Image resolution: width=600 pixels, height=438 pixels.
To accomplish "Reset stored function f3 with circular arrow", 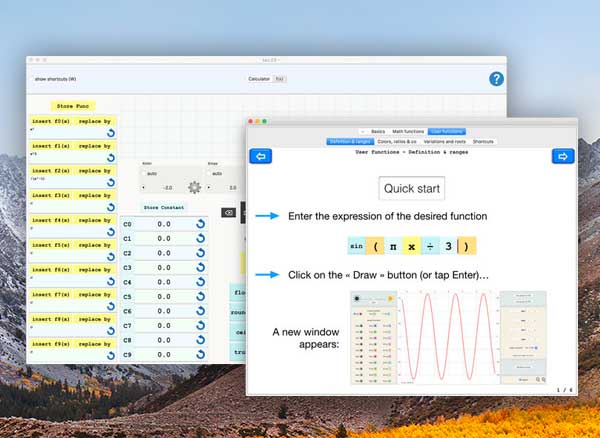I will (x=111, y=207).
